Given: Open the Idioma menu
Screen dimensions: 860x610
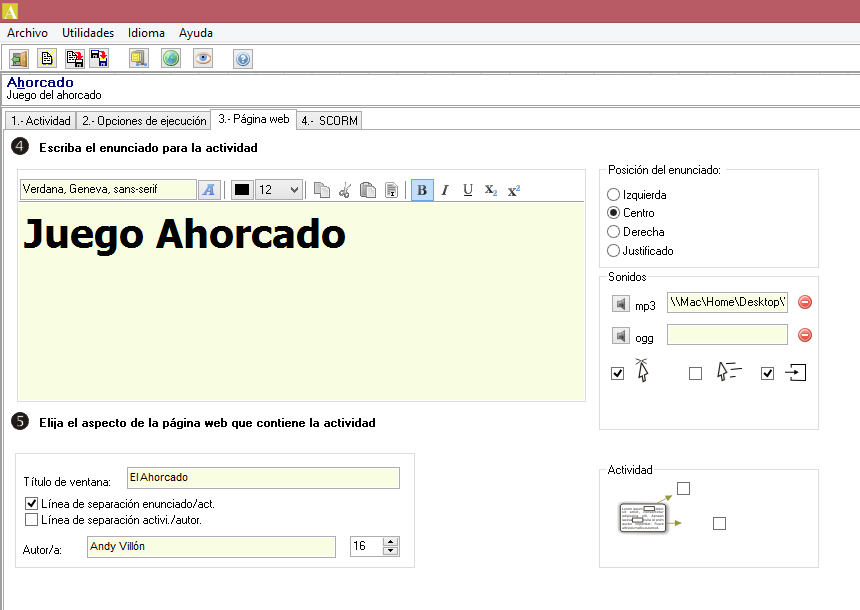Looking at the screenshot, I should (146, 33).
